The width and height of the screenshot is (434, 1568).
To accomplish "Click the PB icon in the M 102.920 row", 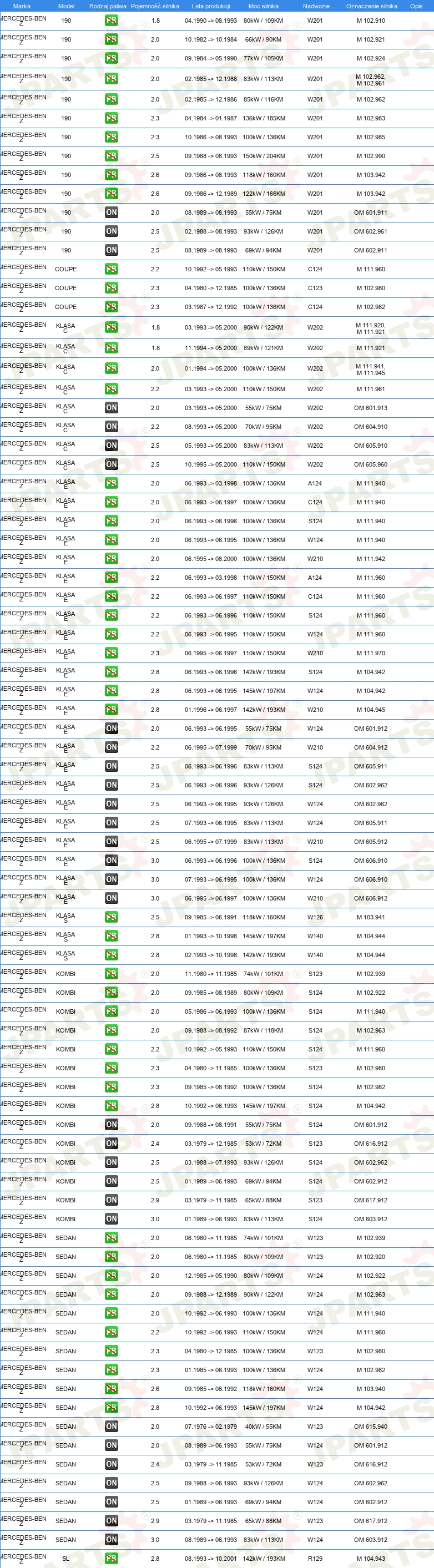I will [111, 1256].
